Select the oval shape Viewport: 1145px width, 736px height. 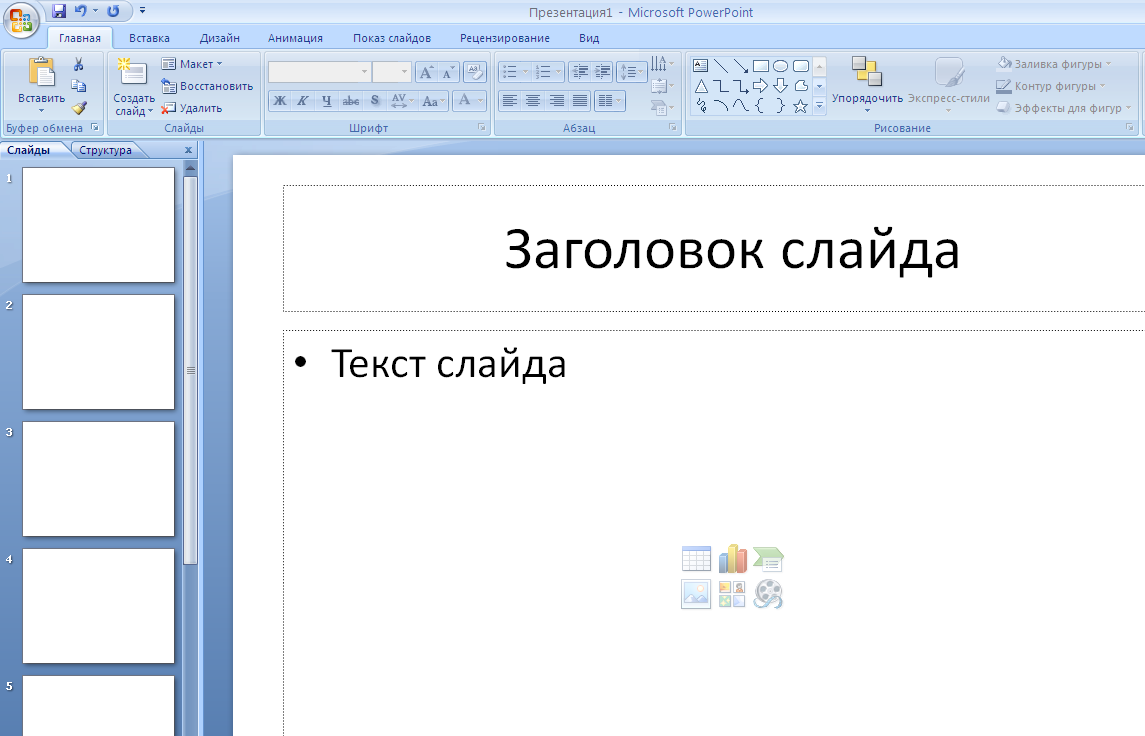(781, 66)
